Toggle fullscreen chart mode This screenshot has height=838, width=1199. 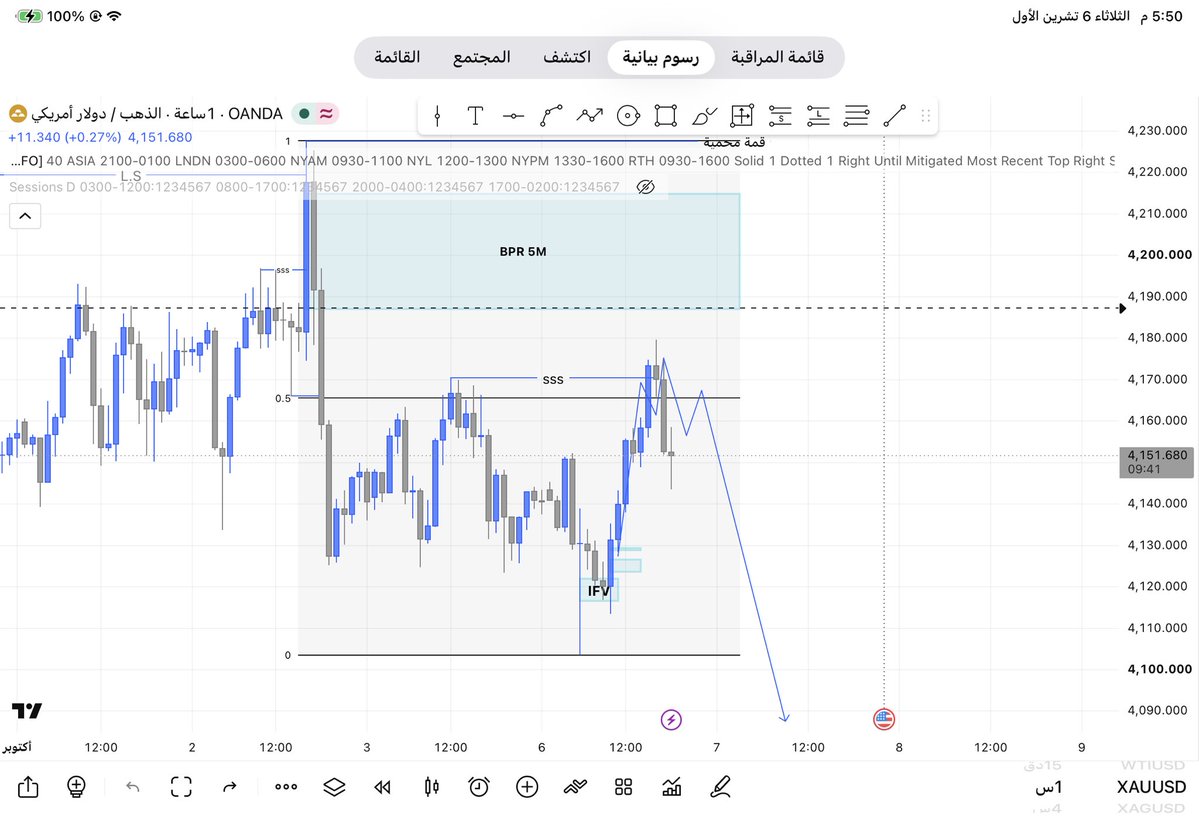point(181,787)
